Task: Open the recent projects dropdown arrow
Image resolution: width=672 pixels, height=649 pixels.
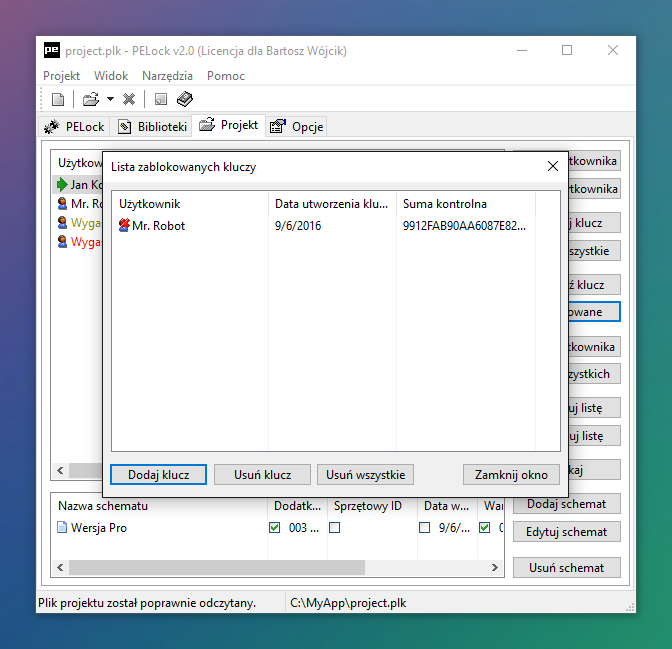Action: pyautogui.click(x=110, y=99)
